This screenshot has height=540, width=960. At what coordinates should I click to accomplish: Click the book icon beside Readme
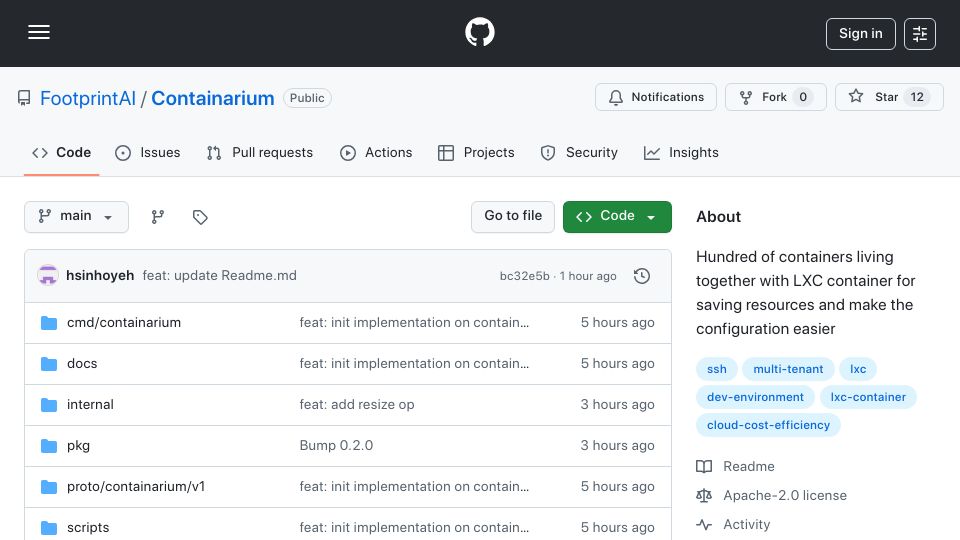(704, 467)
